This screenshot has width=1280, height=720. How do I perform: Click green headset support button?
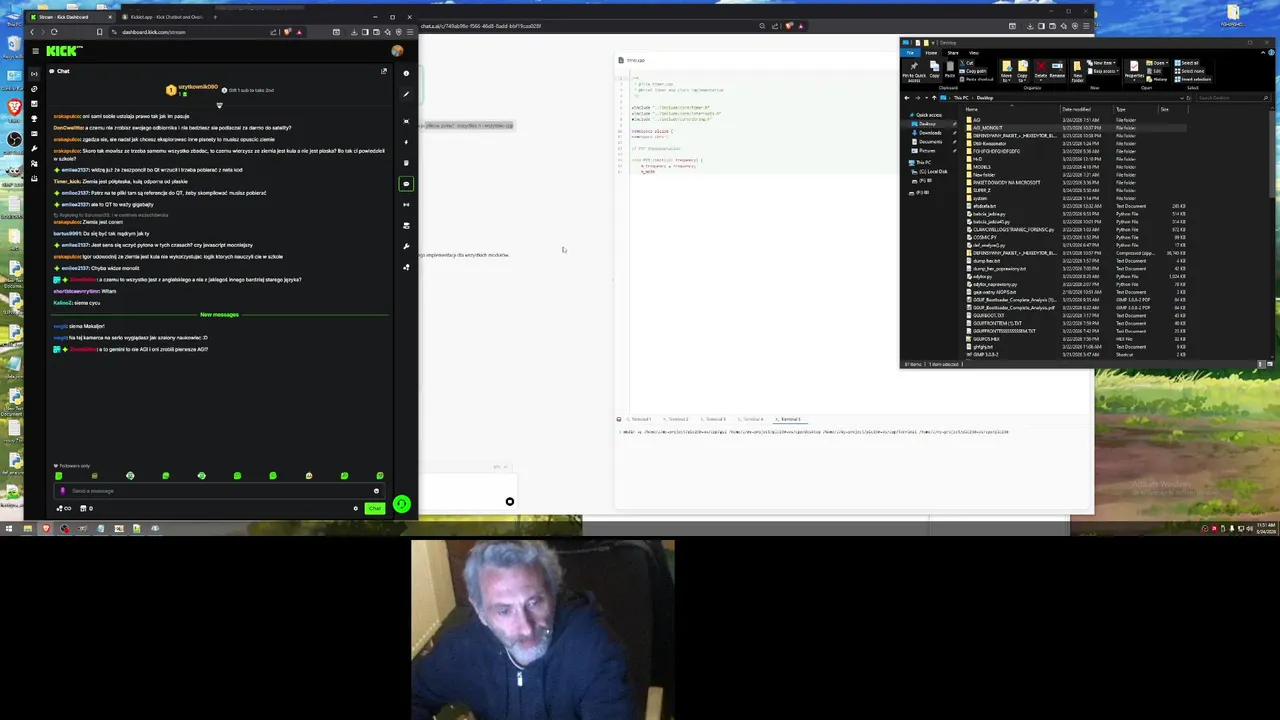pos(402,504)
